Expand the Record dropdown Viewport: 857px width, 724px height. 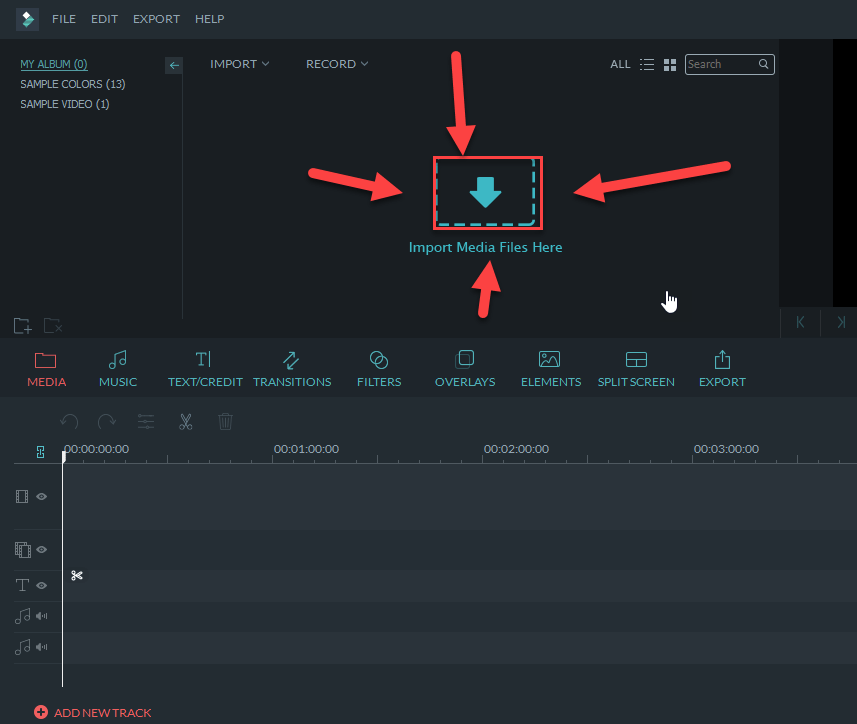click(x=337, y=64)
